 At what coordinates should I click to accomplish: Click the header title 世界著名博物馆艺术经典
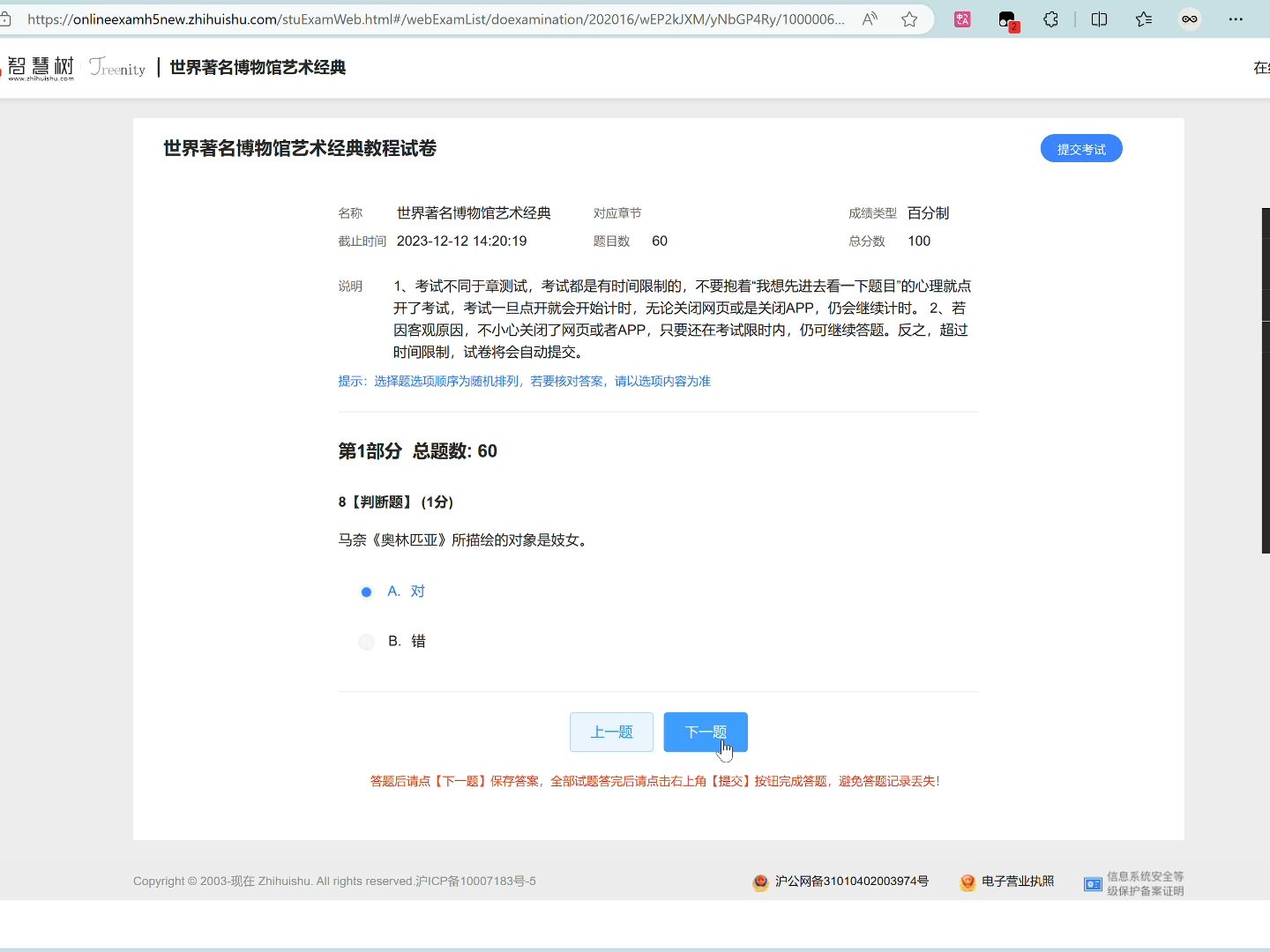tap(258, 68)
